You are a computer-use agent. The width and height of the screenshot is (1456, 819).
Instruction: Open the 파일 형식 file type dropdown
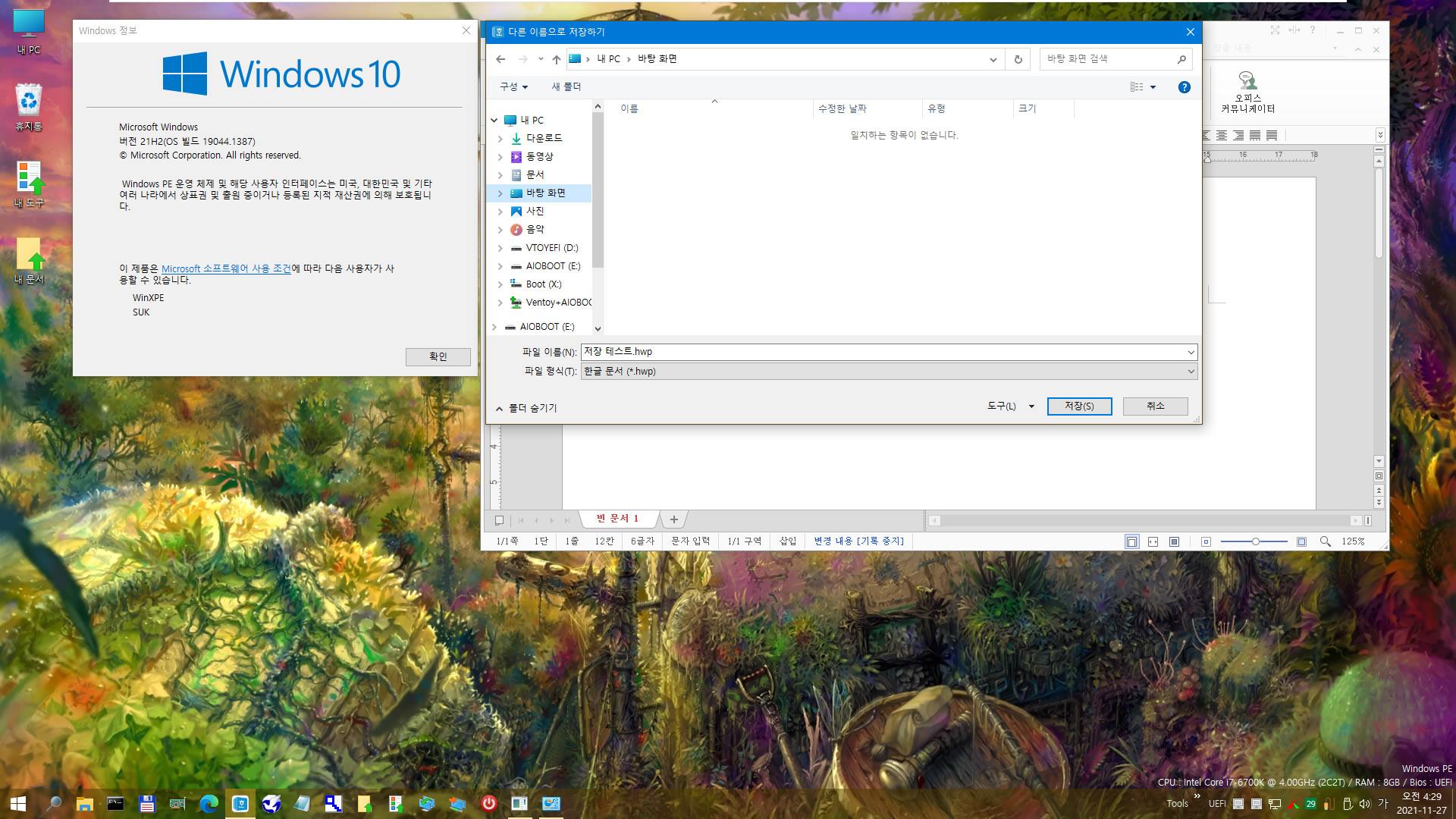tap(1191, 371)
